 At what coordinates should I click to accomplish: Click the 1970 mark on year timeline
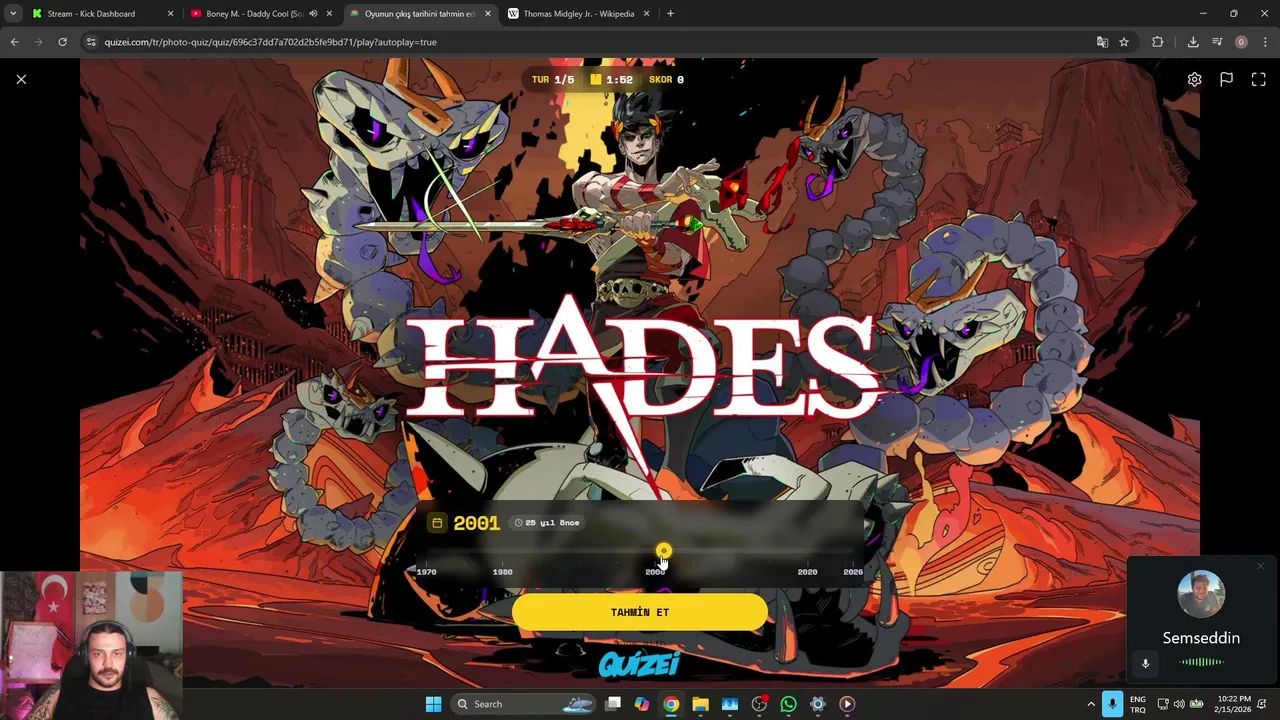(426, 572)
